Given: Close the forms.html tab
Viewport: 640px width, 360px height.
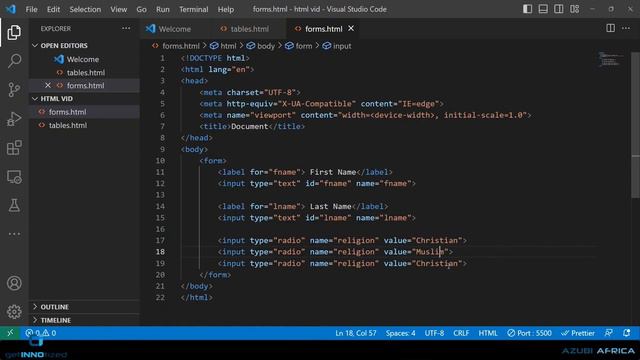Looking at the screenshot, I should (x=351, y=28).
